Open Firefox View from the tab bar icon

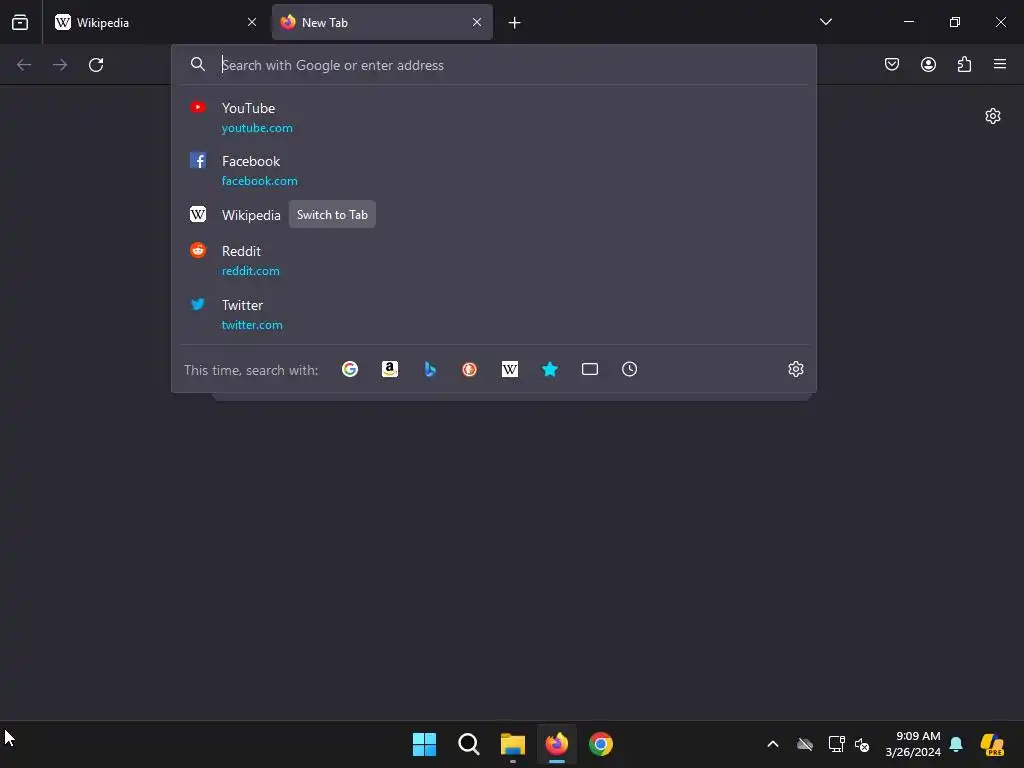20,22
